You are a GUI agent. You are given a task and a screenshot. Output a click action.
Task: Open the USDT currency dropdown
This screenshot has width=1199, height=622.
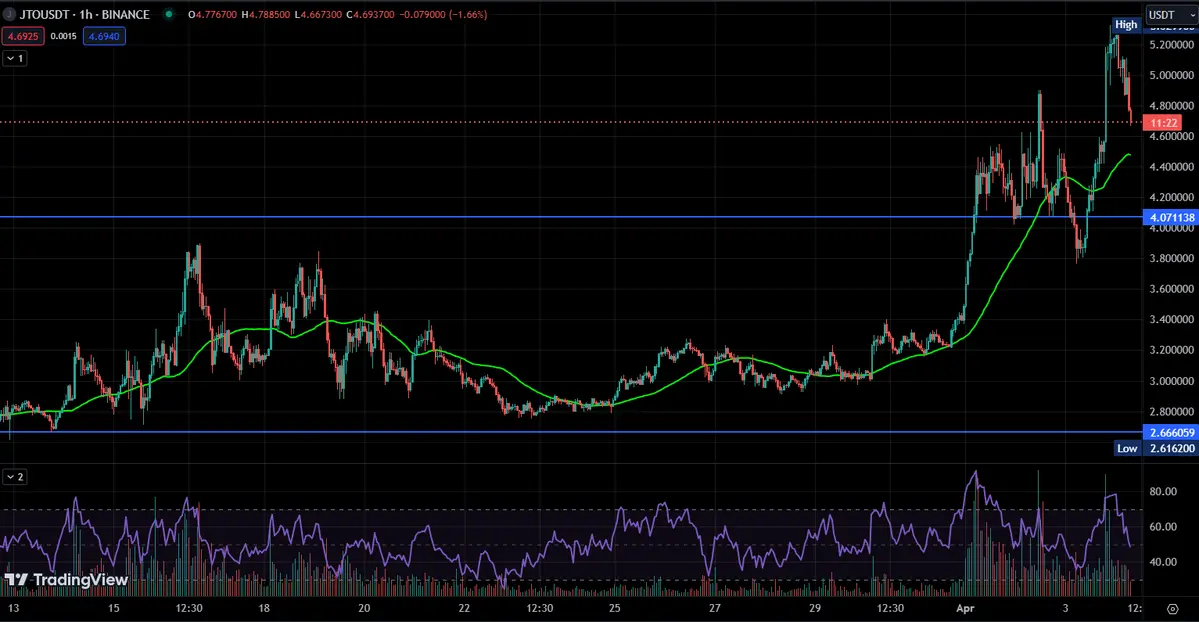coord(1171,15)
